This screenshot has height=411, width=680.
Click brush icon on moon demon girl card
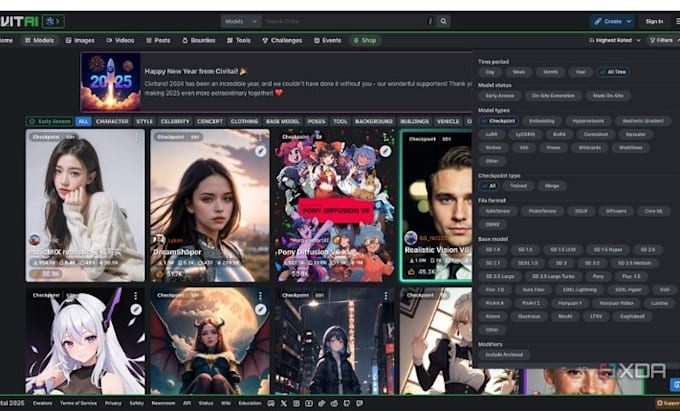click(260, 309)
